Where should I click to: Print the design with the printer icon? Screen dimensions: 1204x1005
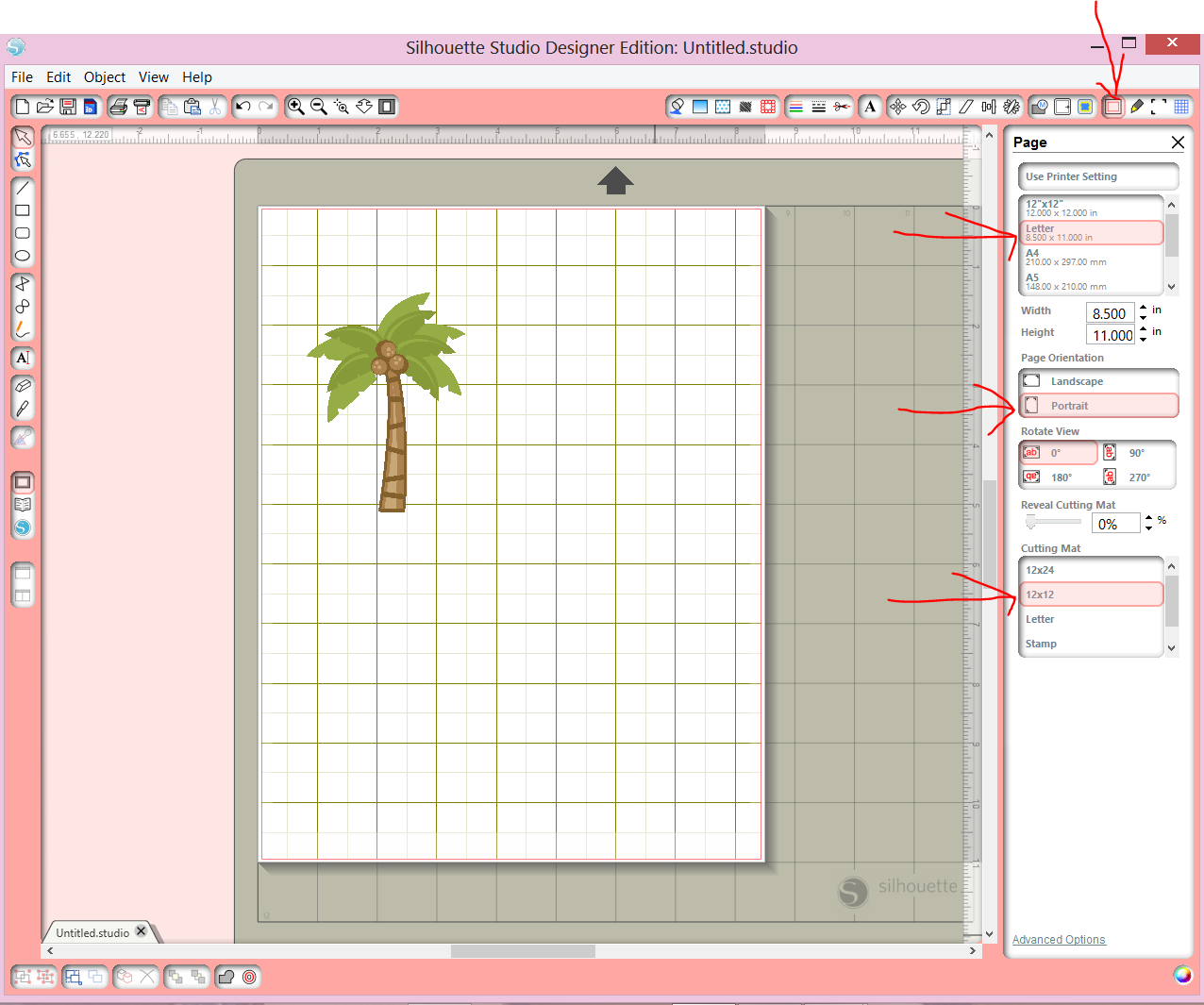pyautogui.click(x=118, y=107)
